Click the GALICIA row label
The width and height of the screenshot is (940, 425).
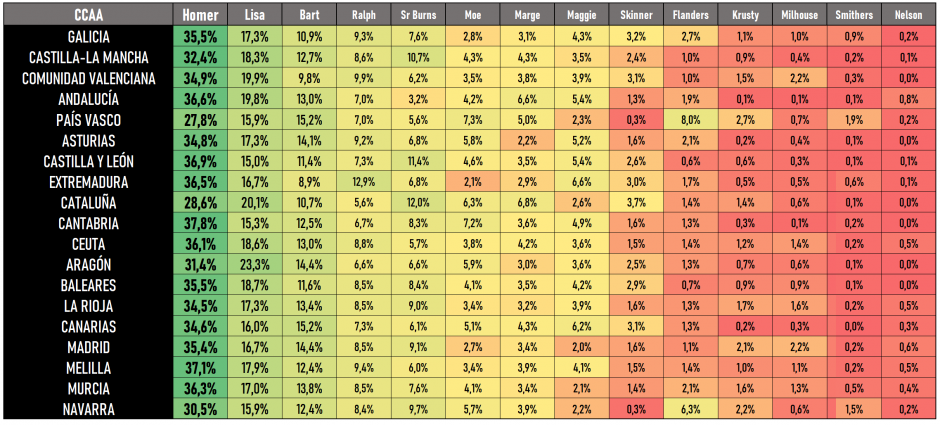[86, 36]
